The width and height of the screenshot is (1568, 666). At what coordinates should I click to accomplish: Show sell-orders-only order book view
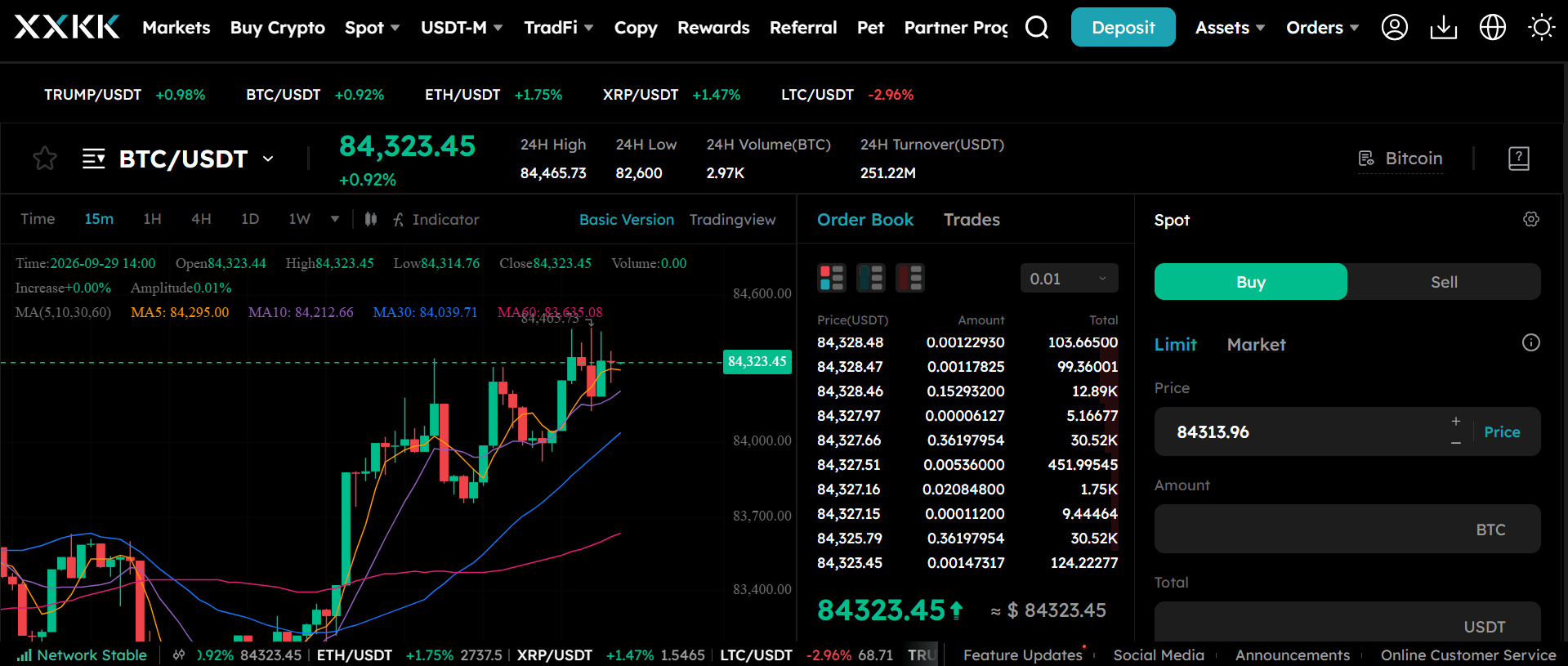(x=910, y=278)
